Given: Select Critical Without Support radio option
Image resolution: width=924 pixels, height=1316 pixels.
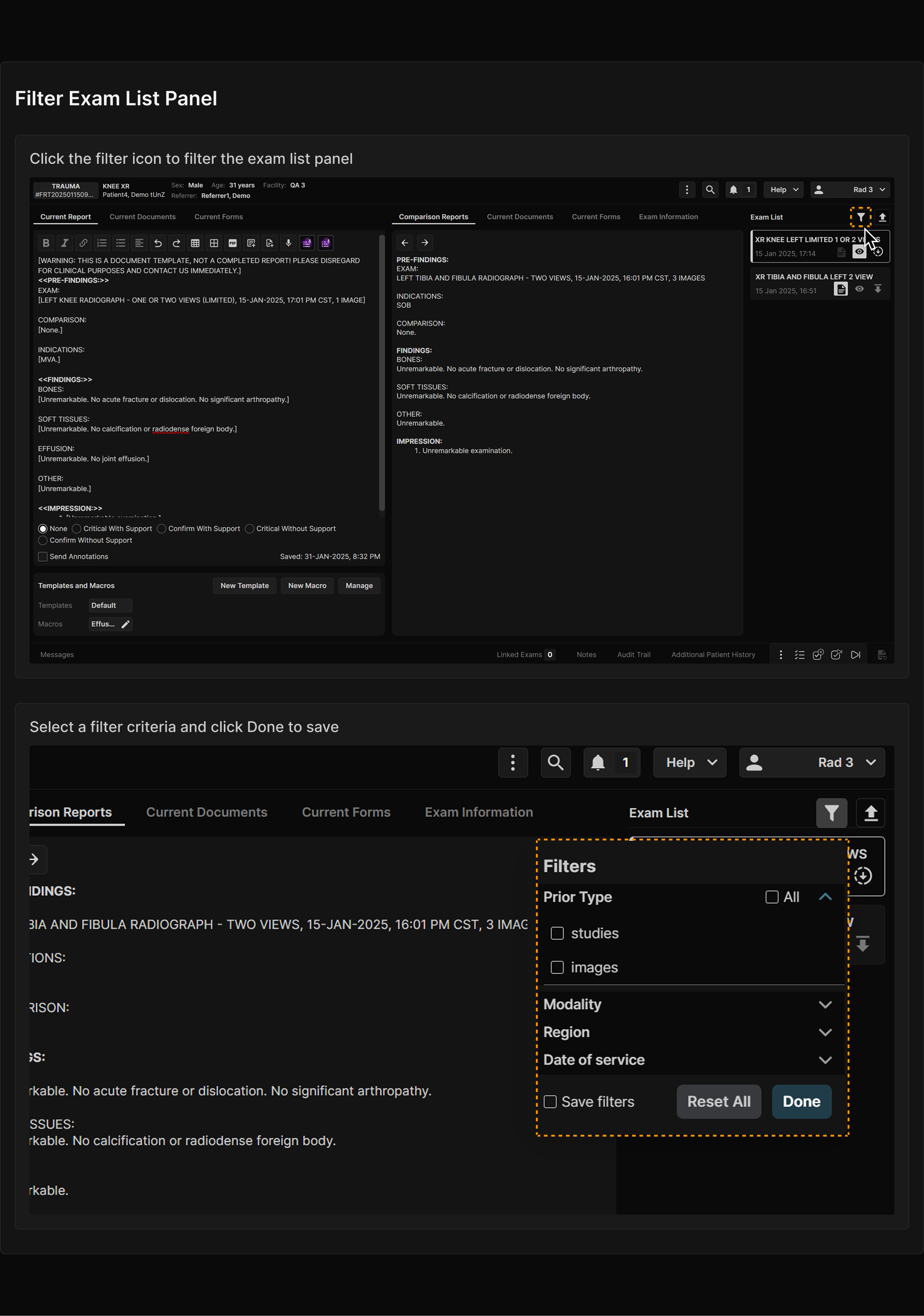Looking at the screenshot, I should click(x=250, y=529).
